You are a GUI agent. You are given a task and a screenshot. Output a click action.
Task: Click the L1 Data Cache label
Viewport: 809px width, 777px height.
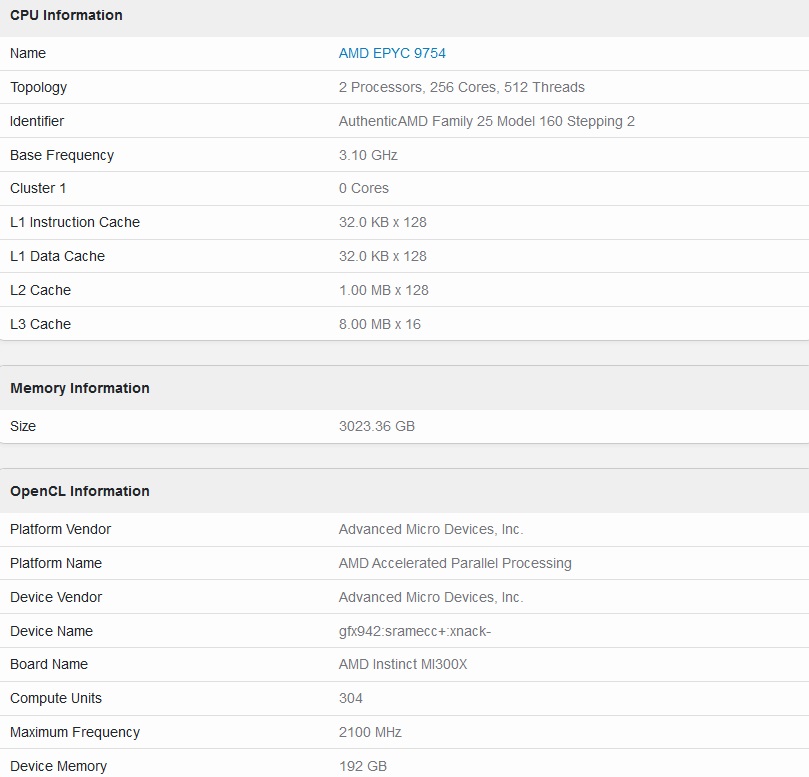coord(57,256)
